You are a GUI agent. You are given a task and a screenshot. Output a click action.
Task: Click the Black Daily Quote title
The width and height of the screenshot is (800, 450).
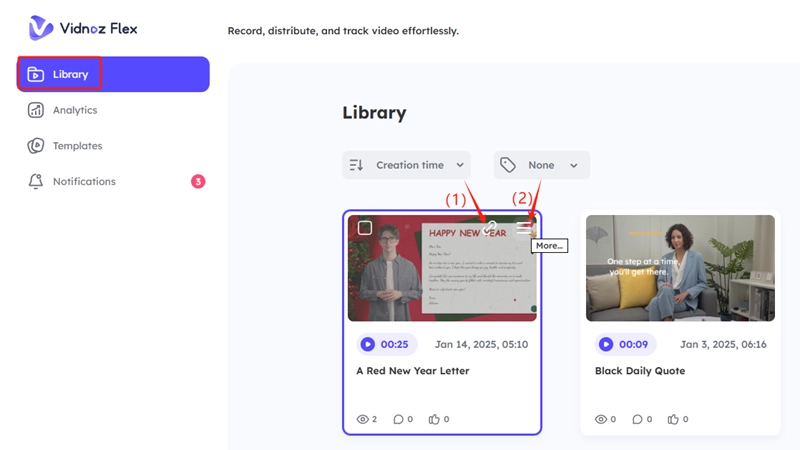[640, 371]
